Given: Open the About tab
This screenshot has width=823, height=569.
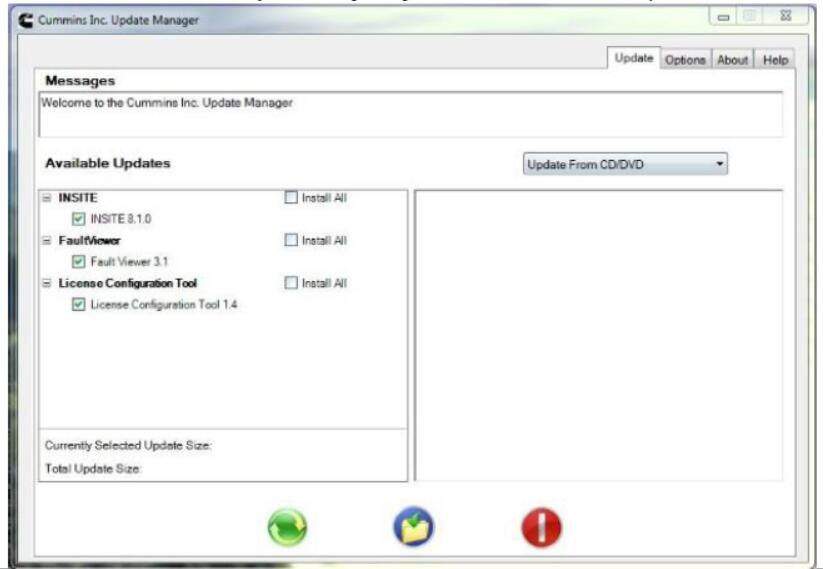Looking at the screenshot, I should pos(732,60).
